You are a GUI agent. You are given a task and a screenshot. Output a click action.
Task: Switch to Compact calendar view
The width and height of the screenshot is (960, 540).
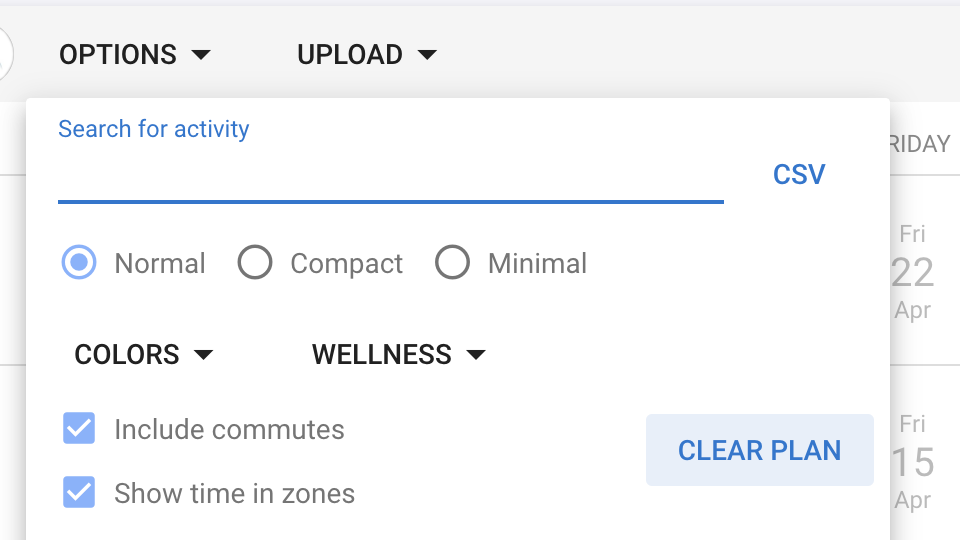(255, 262)
